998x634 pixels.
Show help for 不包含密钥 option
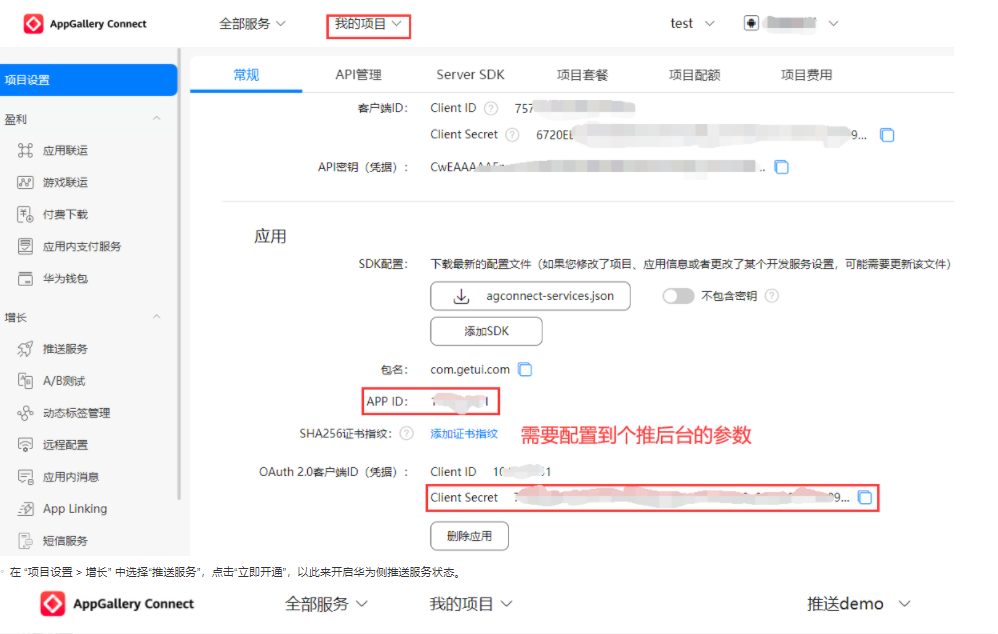click(771, 296)
